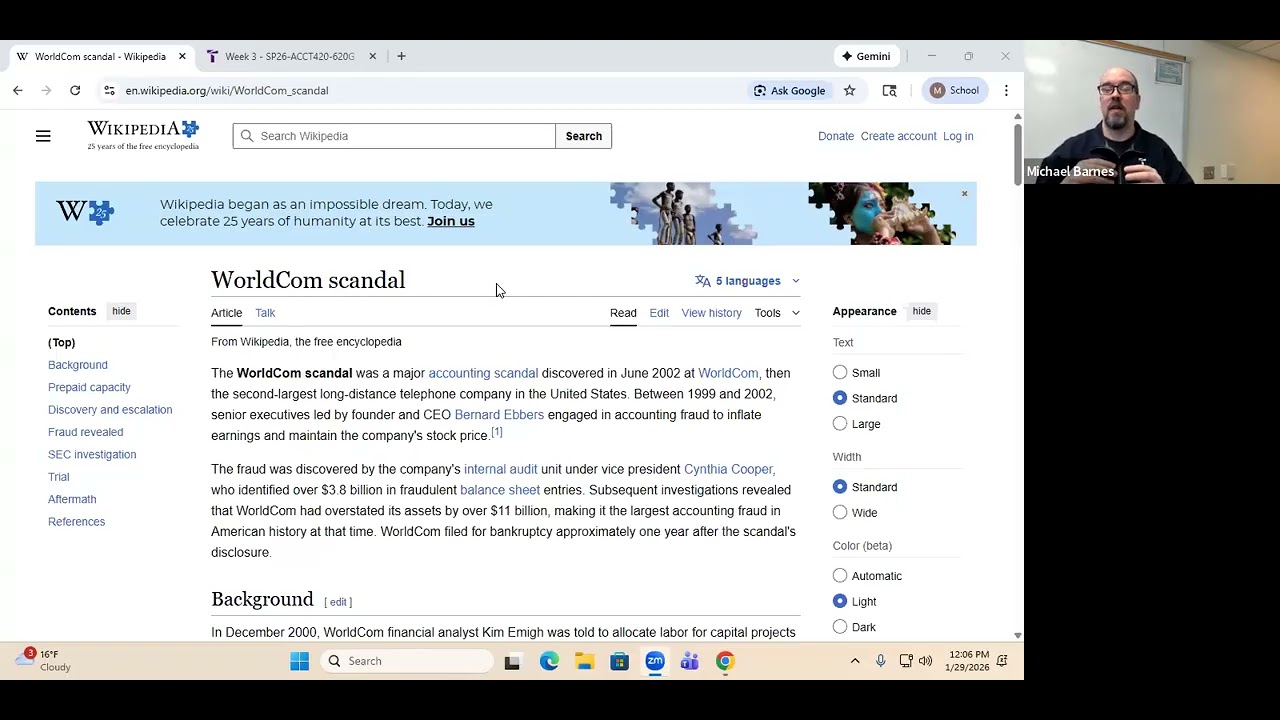1280x720 pixels.
Task: Close the WorldCom scandal tab
Action: click(182, 56)
